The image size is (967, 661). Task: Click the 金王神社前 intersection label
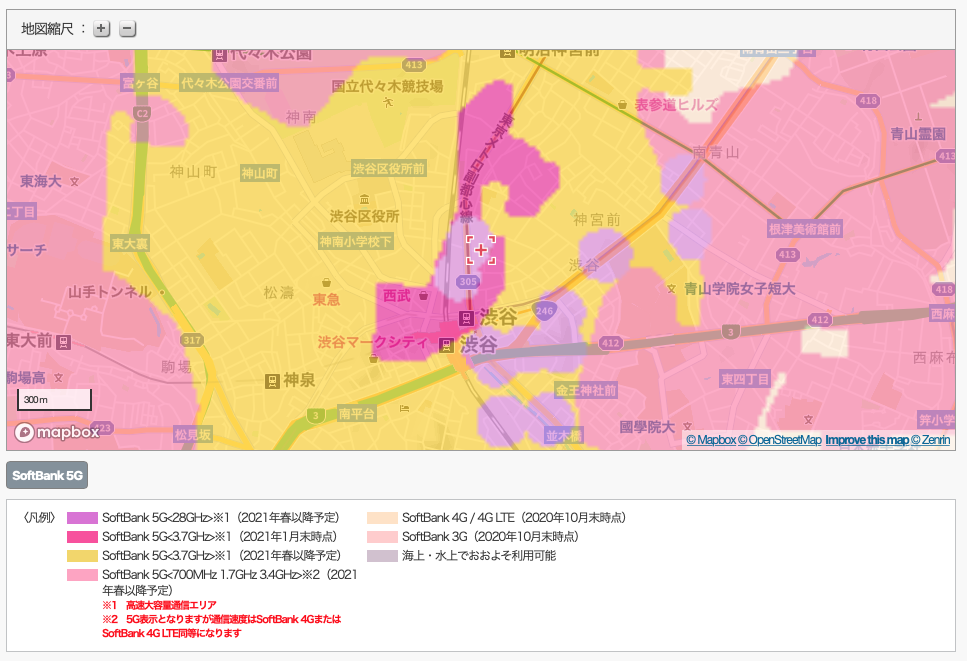pyautogui.click(x=586, y=390)
